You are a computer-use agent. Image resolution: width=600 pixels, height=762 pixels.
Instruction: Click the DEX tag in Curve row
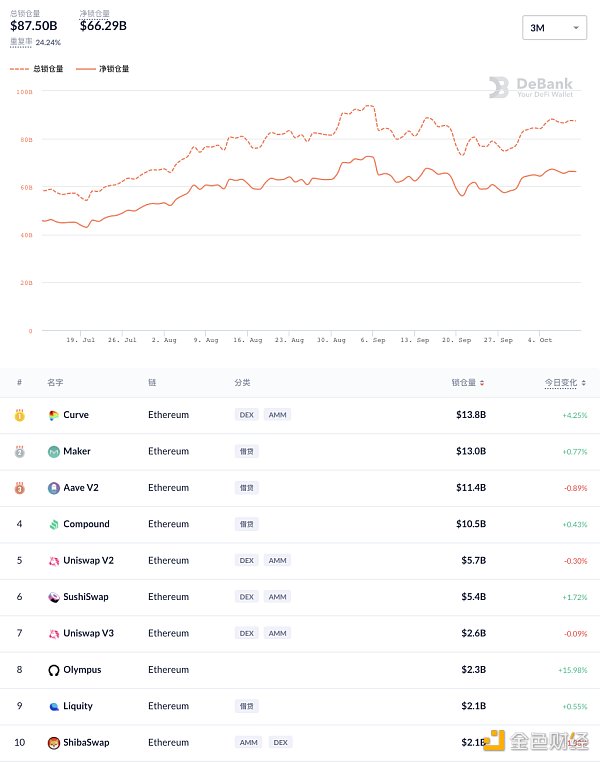[246, 415]
